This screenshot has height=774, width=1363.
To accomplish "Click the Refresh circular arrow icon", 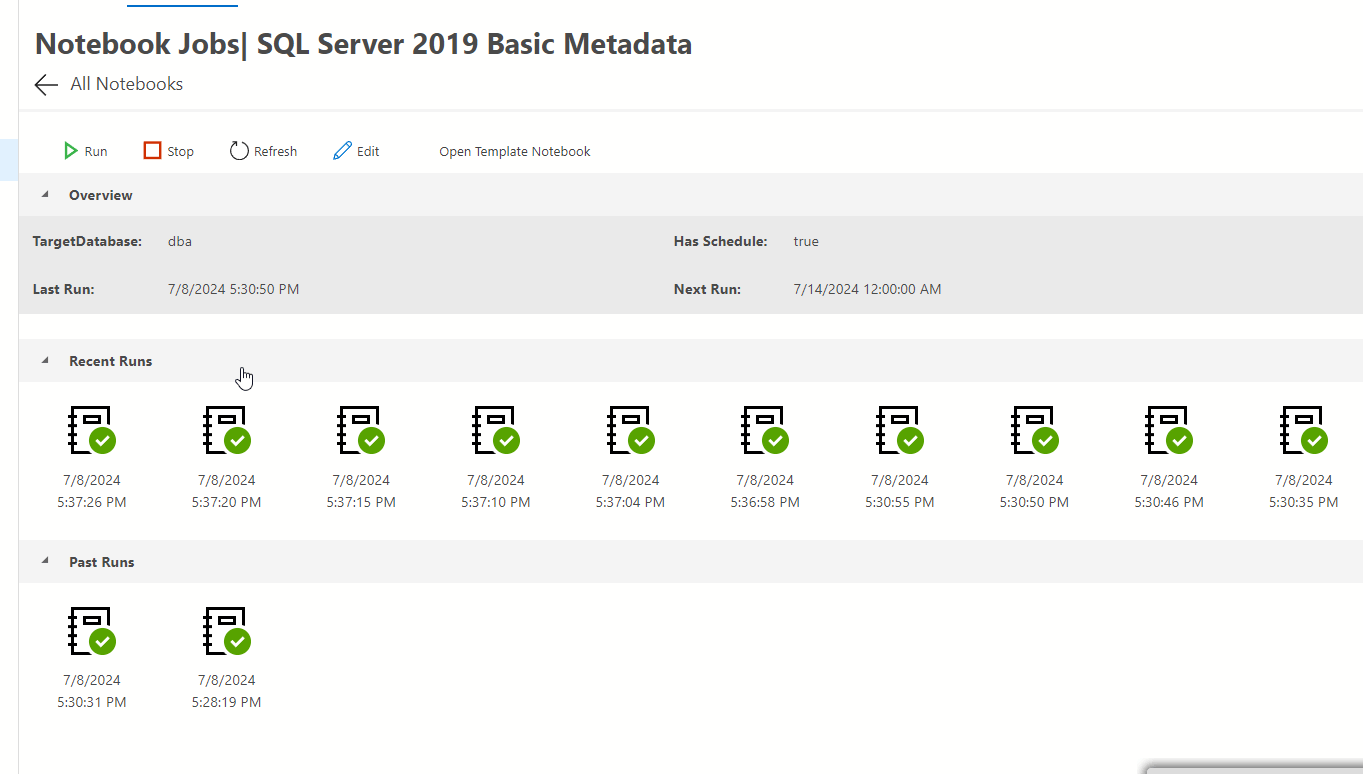I will pos(239,151).
